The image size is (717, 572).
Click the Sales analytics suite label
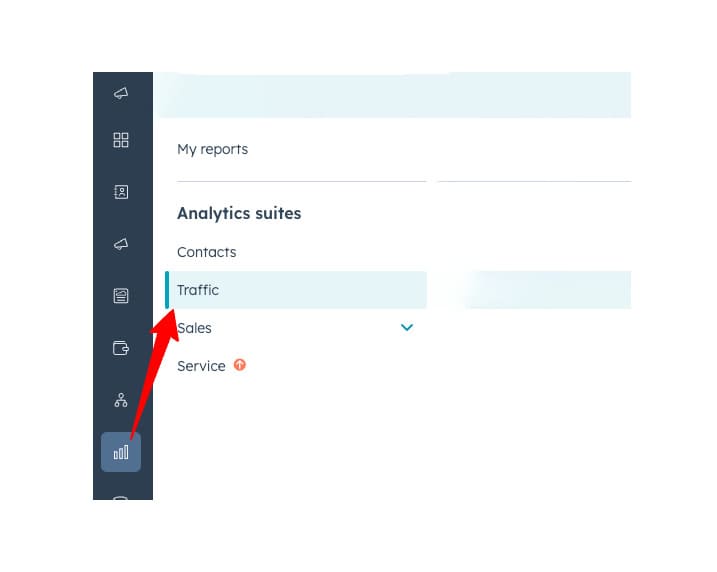click(194, 328)
